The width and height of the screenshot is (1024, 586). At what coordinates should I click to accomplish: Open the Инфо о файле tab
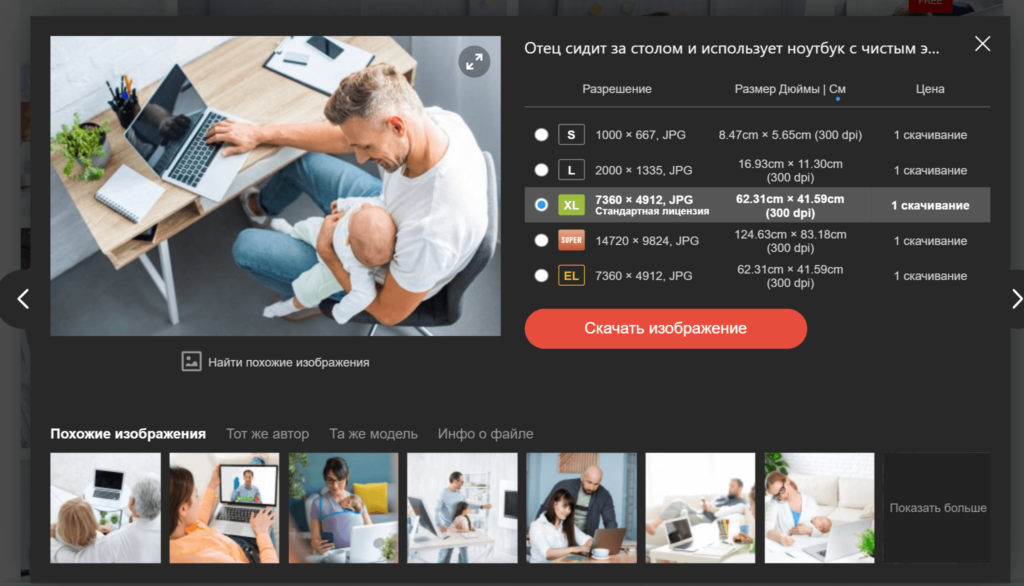[485, 434]
